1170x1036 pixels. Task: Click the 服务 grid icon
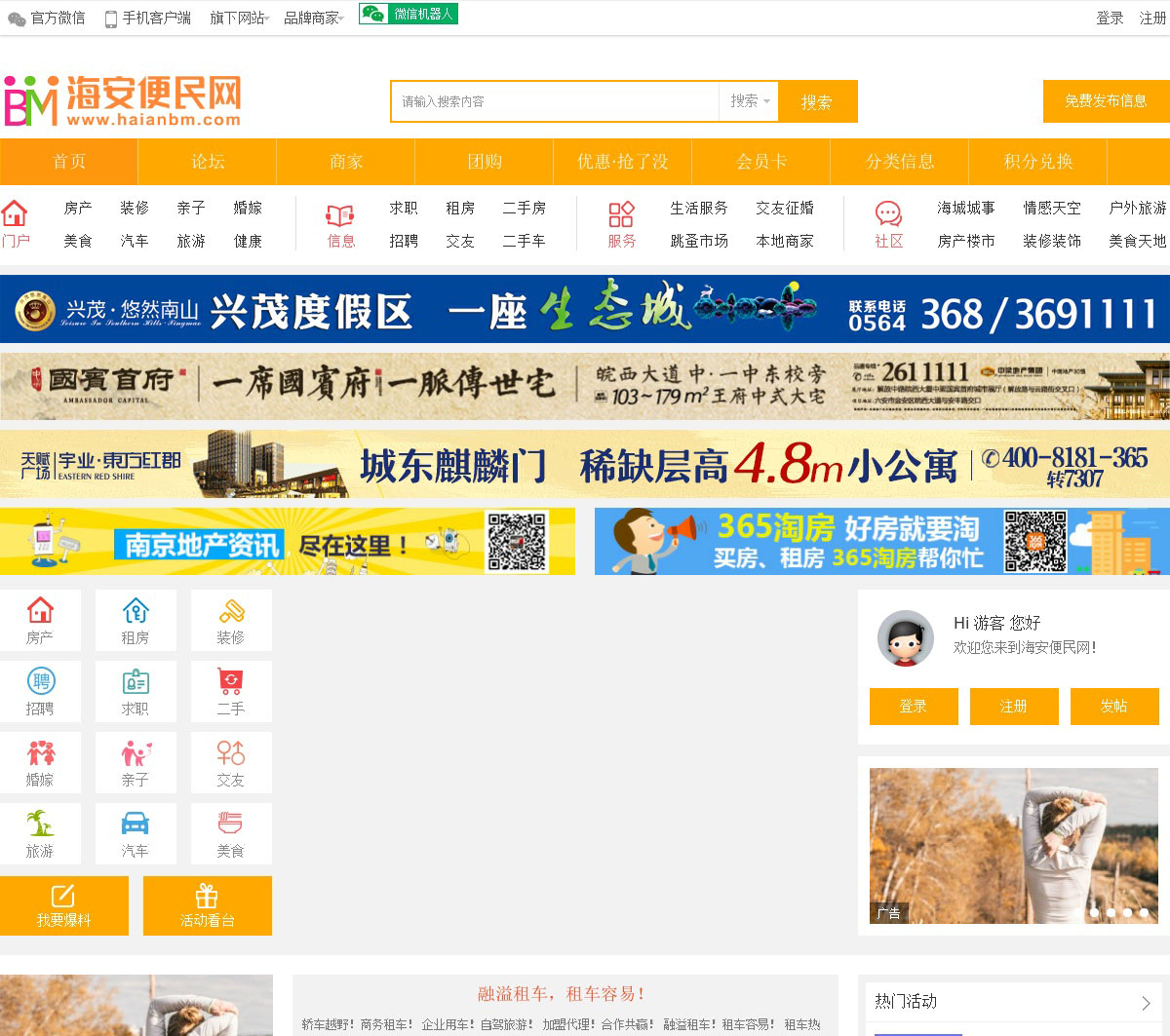(x=621, y=214)
